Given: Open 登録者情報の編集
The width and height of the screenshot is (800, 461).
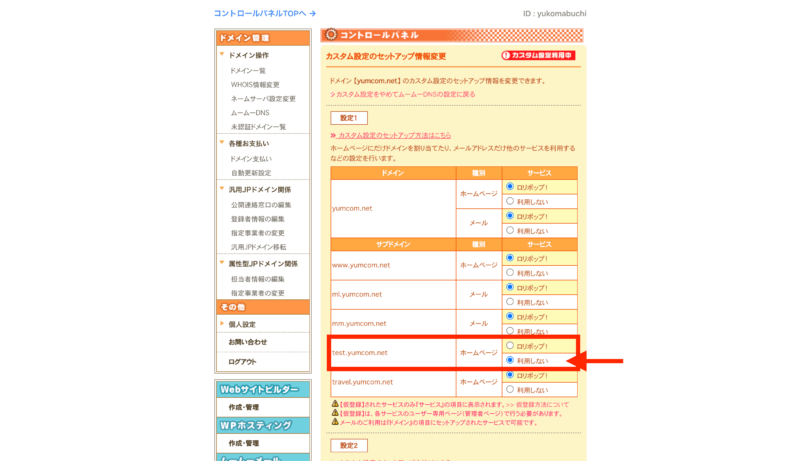Looking at the screenshot, I should coord(258,219).
